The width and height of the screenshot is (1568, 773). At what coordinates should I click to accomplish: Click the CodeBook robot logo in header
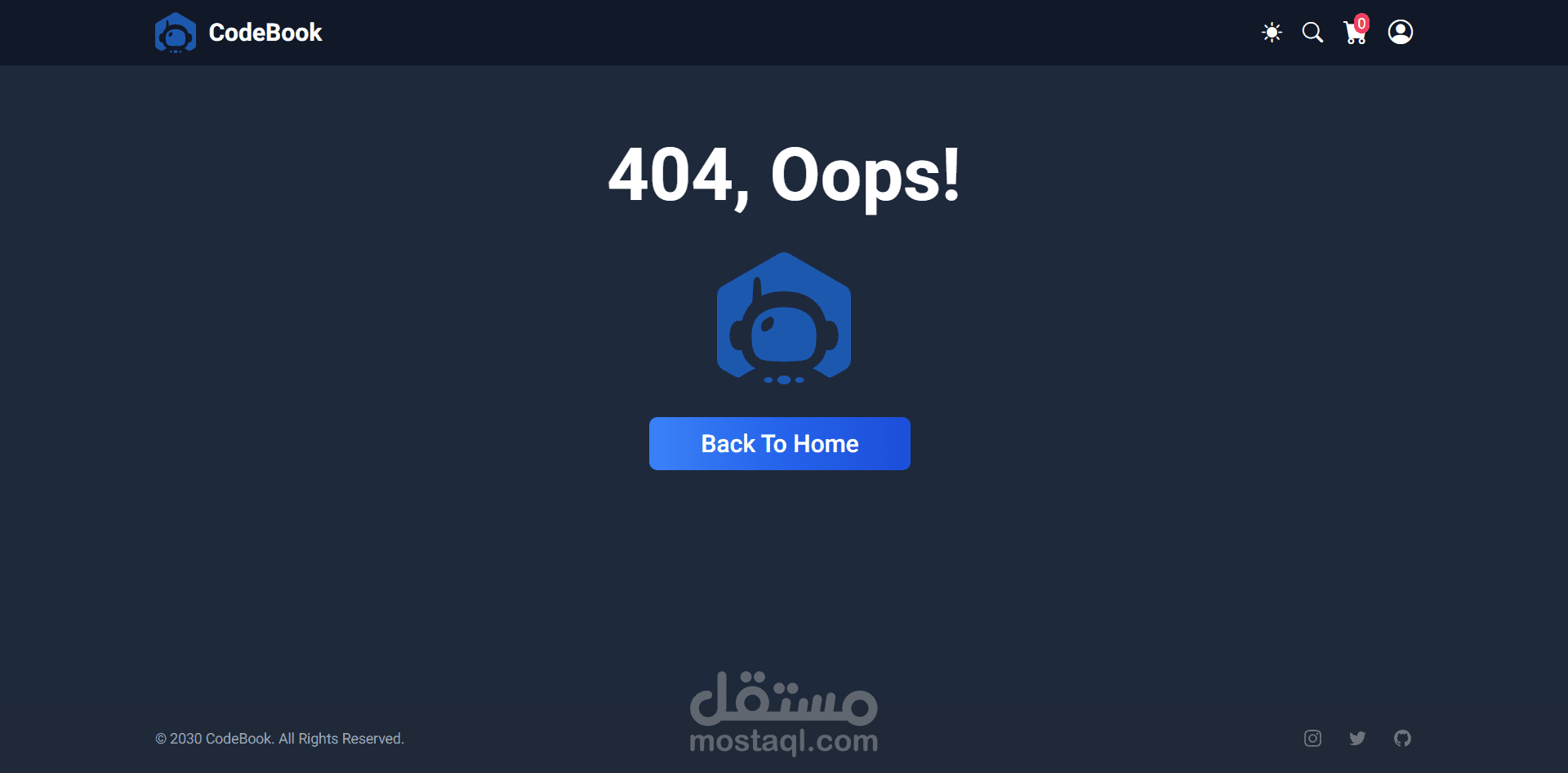(x=176, y=33)
